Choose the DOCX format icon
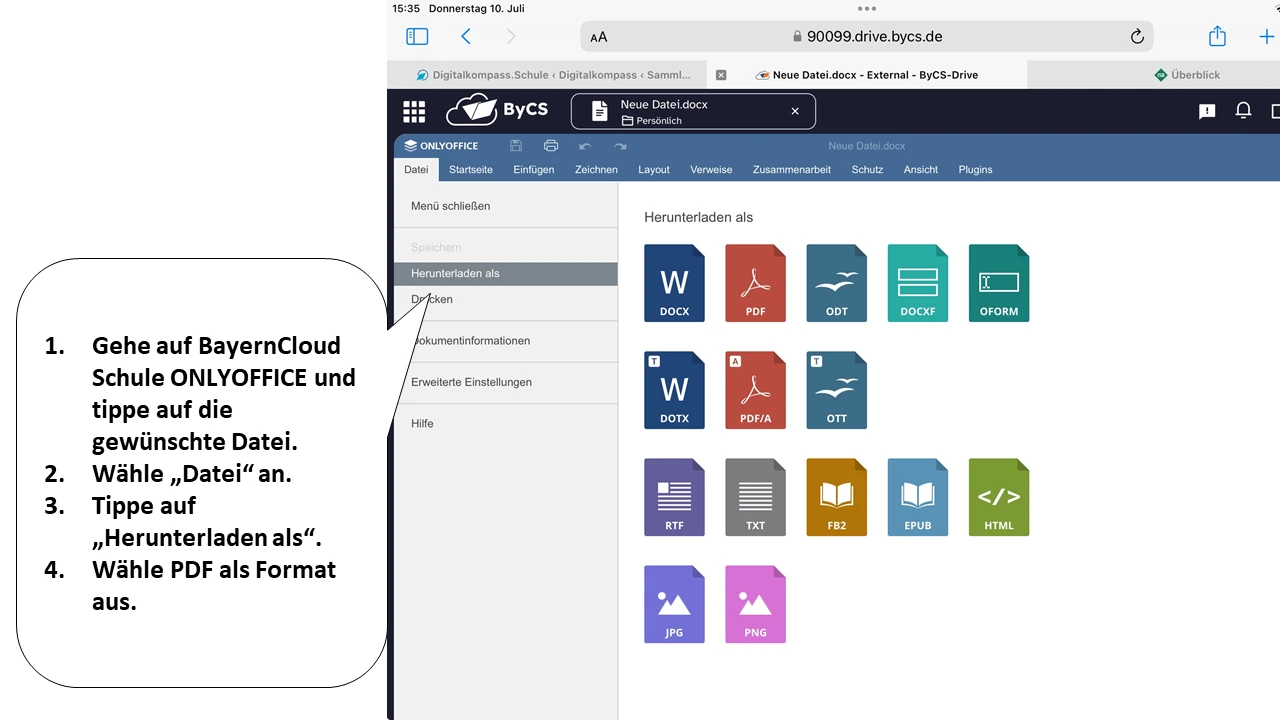Screen dimensions: 1280x720 674,283
